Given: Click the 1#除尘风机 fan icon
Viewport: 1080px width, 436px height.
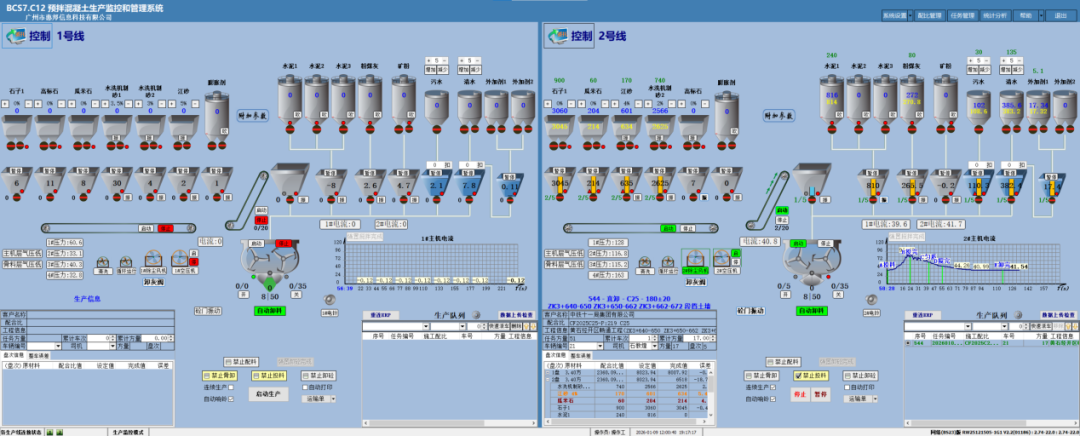Looking at the screenshot, I should click(x=152, y=260).
